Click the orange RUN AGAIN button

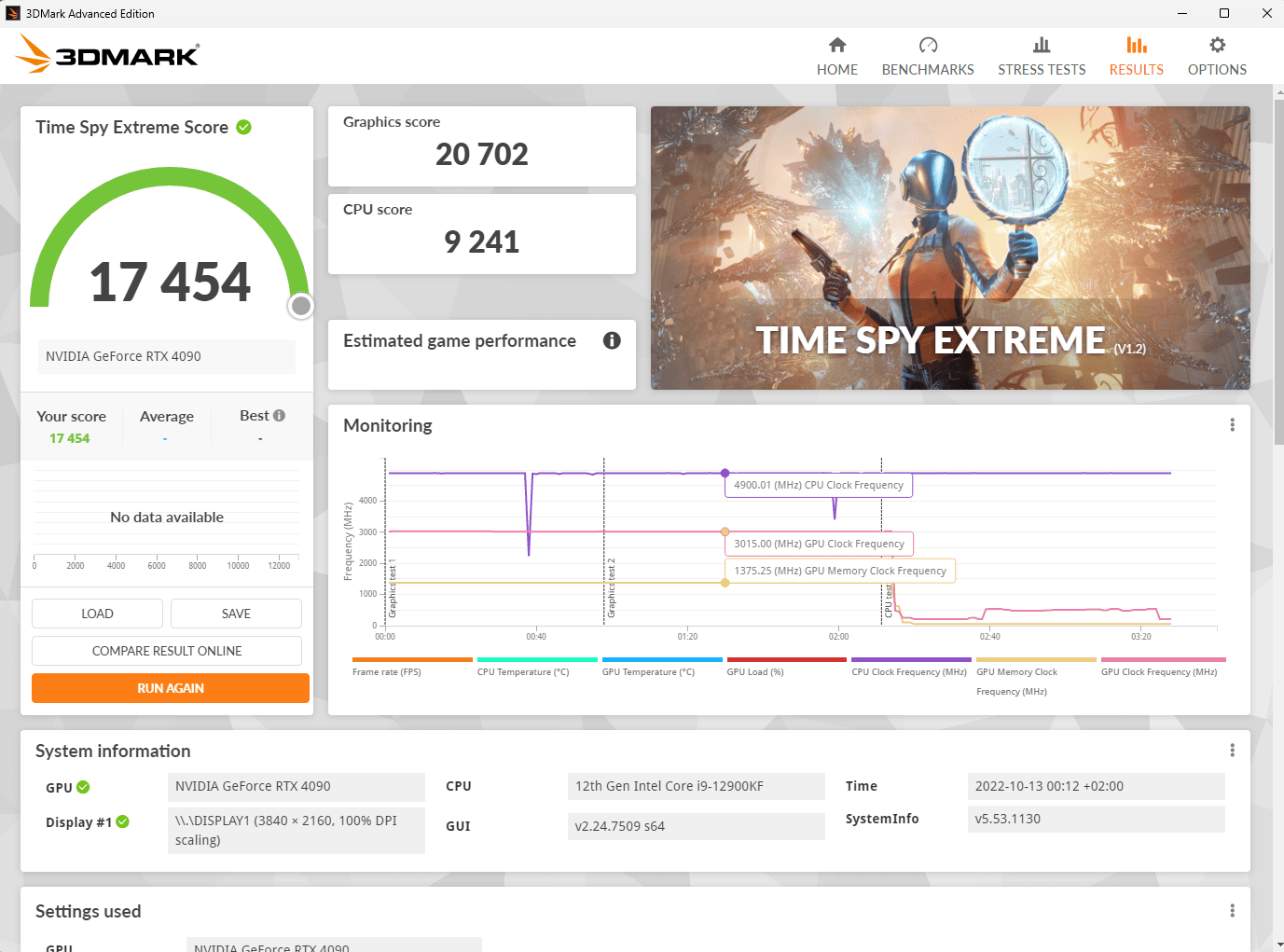171,688
